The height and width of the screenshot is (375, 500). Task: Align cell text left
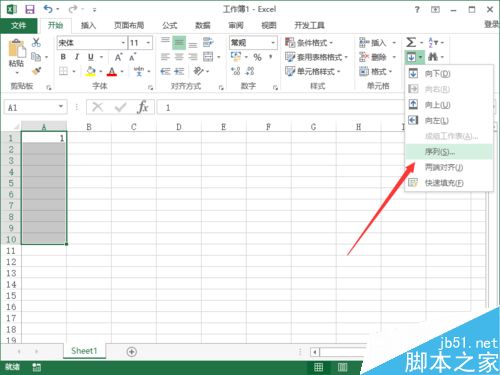[x=165, y=57]
